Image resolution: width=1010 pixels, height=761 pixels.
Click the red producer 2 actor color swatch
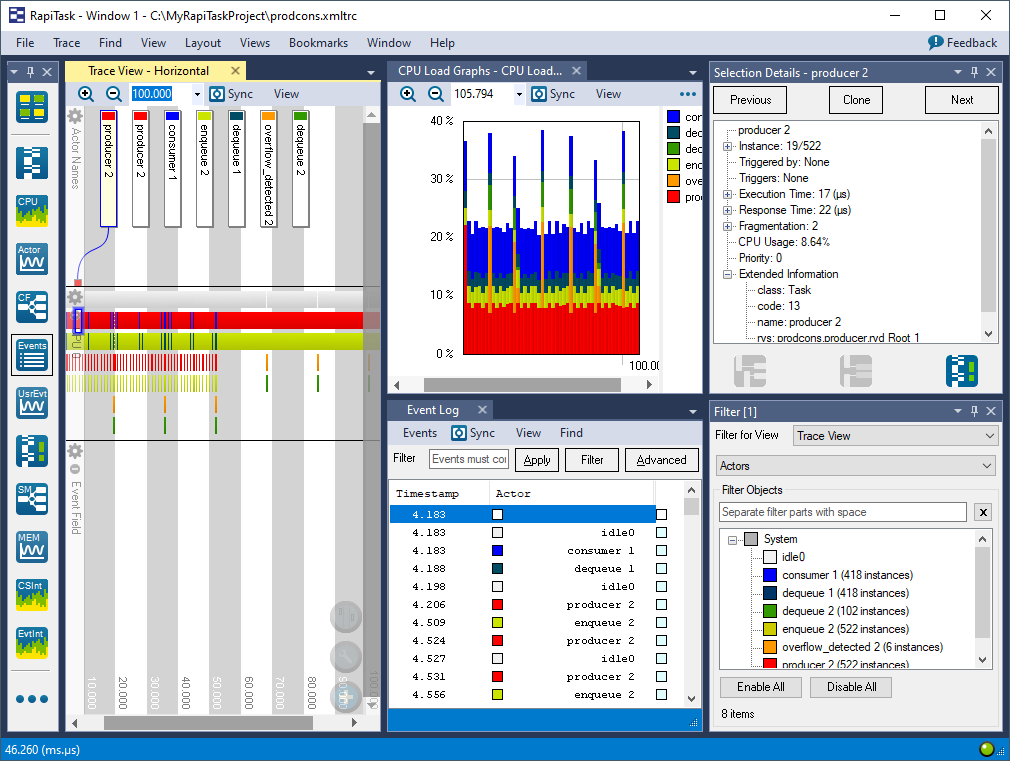click(109, 116)
